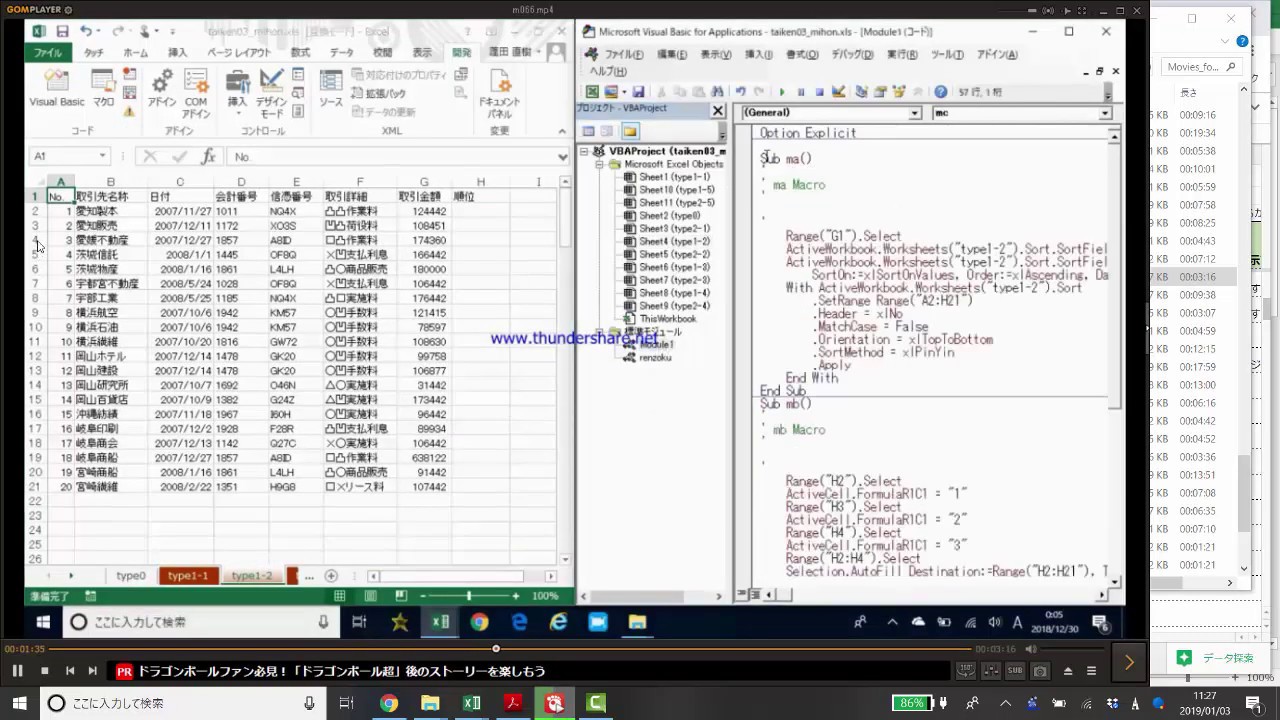The image size is (1280, 720).
Task: Click the insert function fx icon
Action: click(208, 156)
